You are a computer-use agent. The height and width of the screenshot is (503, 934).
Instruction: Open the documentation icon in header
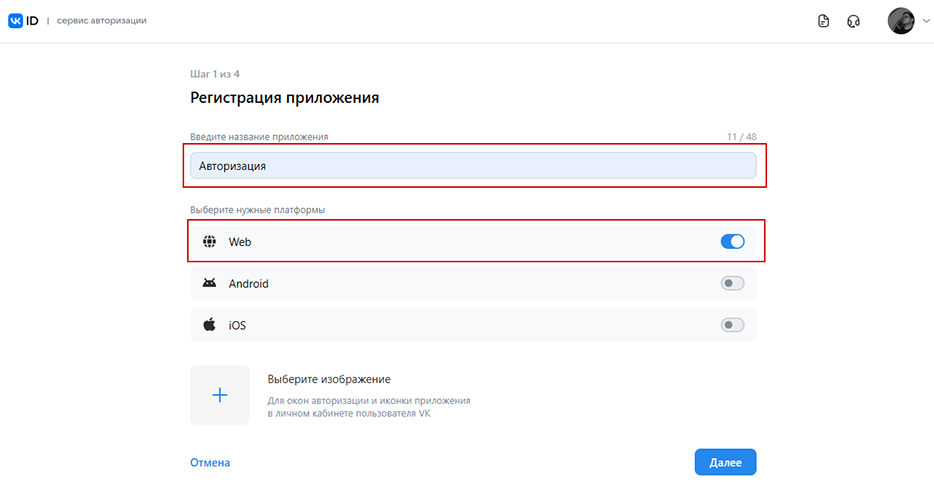pyautogui.click(x=823, y=21)
